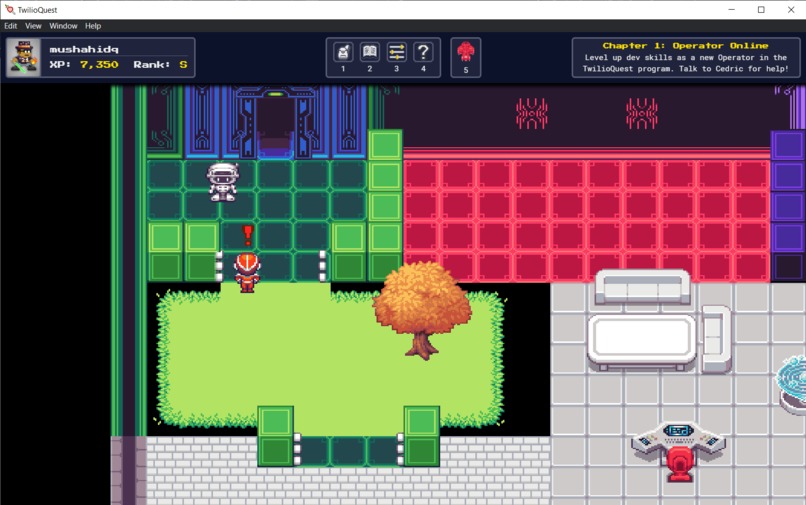Maximize the TwilioQuest window
The height and width of the screenshot is (505, 806).
(761, 9)
